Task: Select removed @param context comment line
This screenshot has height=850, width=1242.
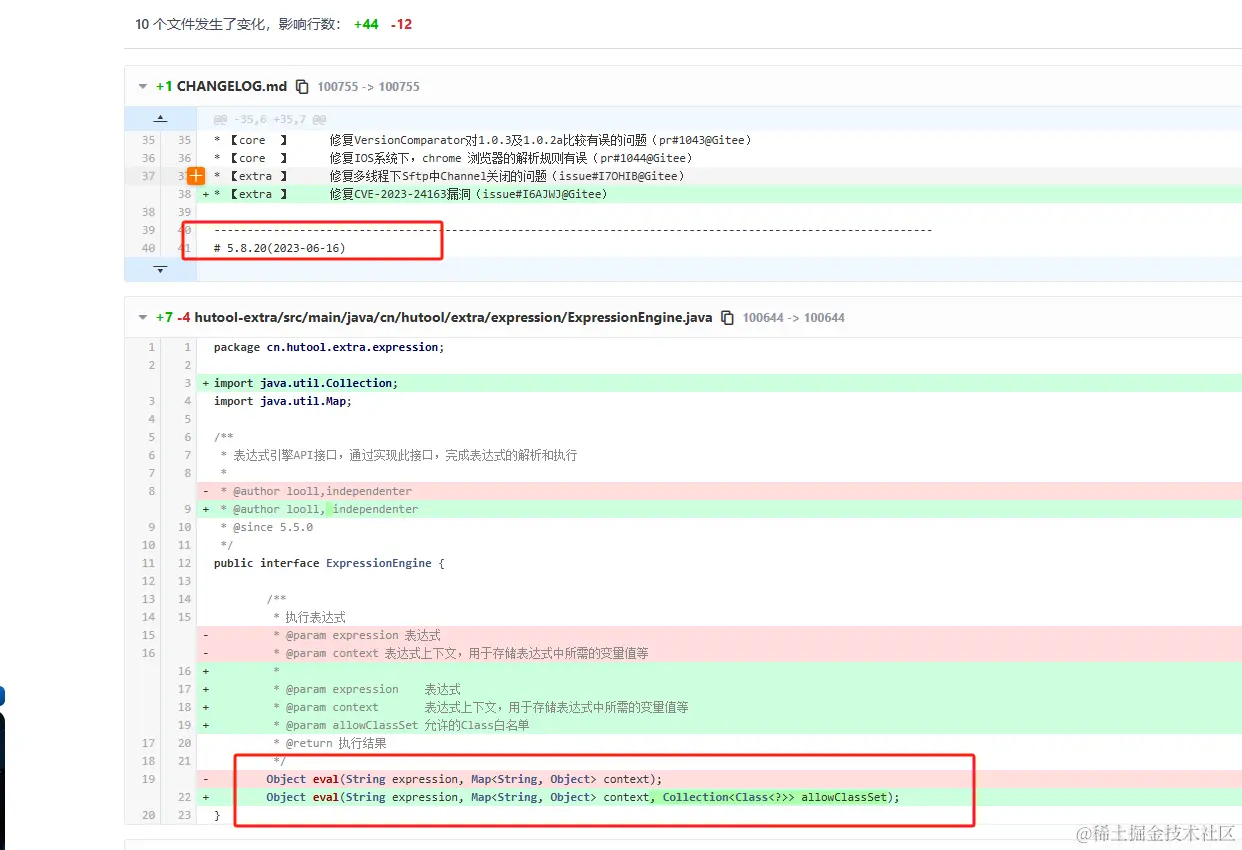Action: click(x=460, y=653)
